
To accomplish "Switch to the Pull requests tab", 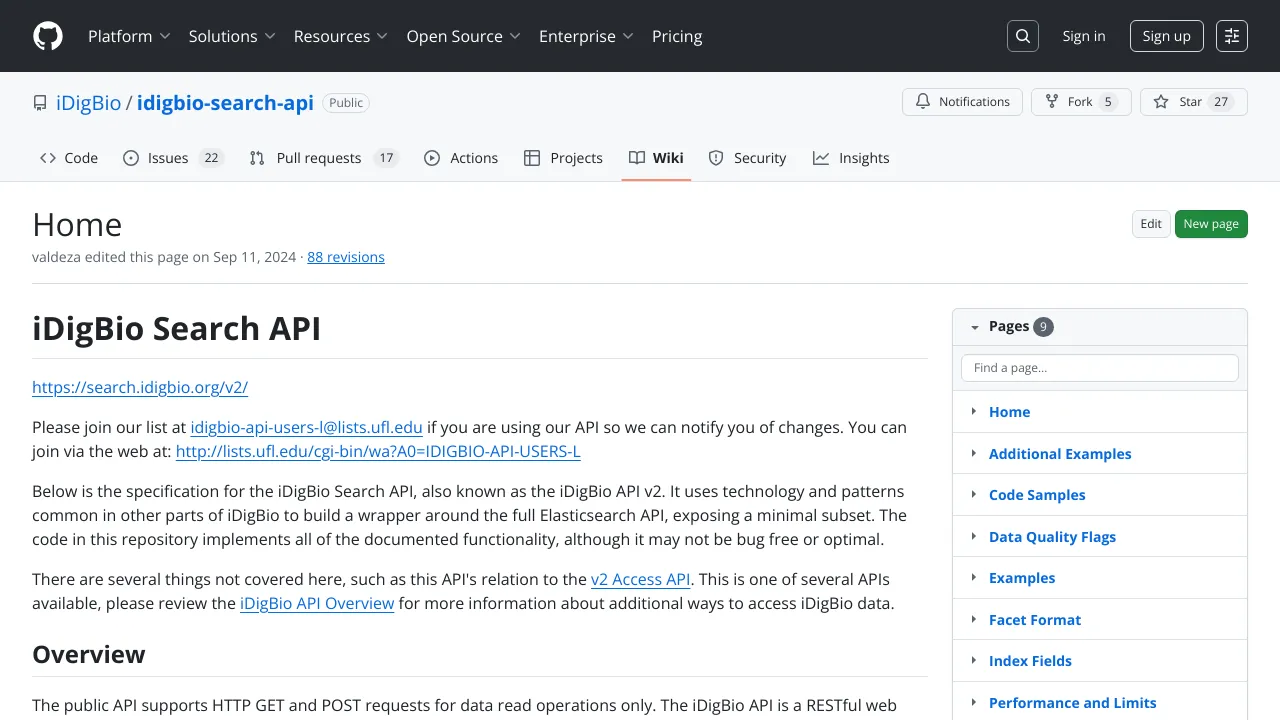I will click(324, 158).
